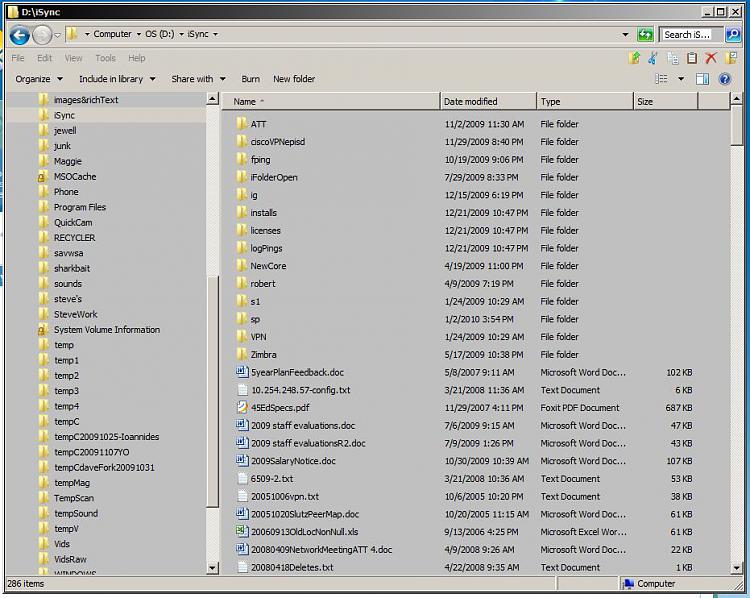
Task: Click in the Search iSync field
Action: pos(691,34)
